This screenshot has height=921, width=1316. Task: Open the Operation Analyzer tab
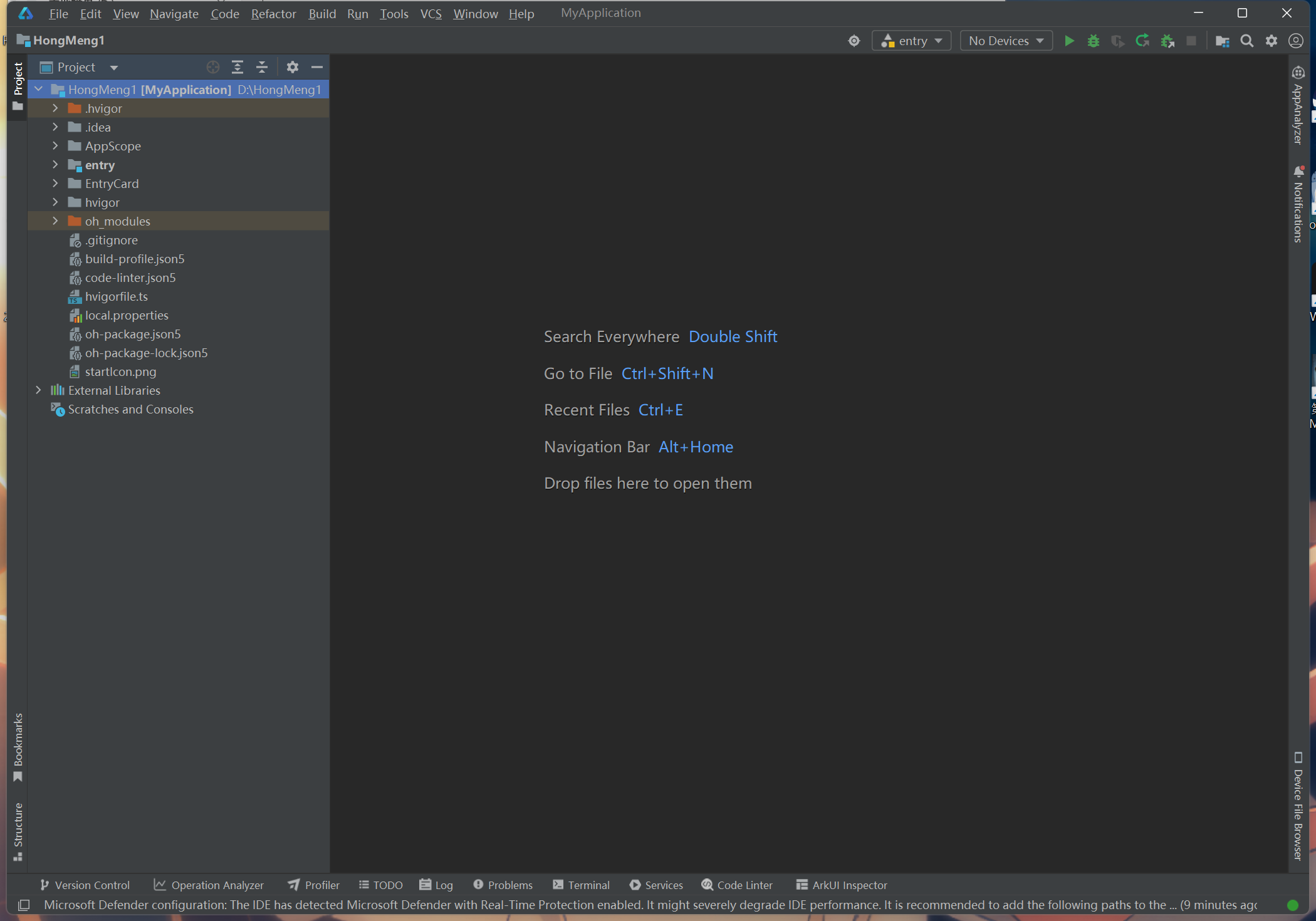209,885
